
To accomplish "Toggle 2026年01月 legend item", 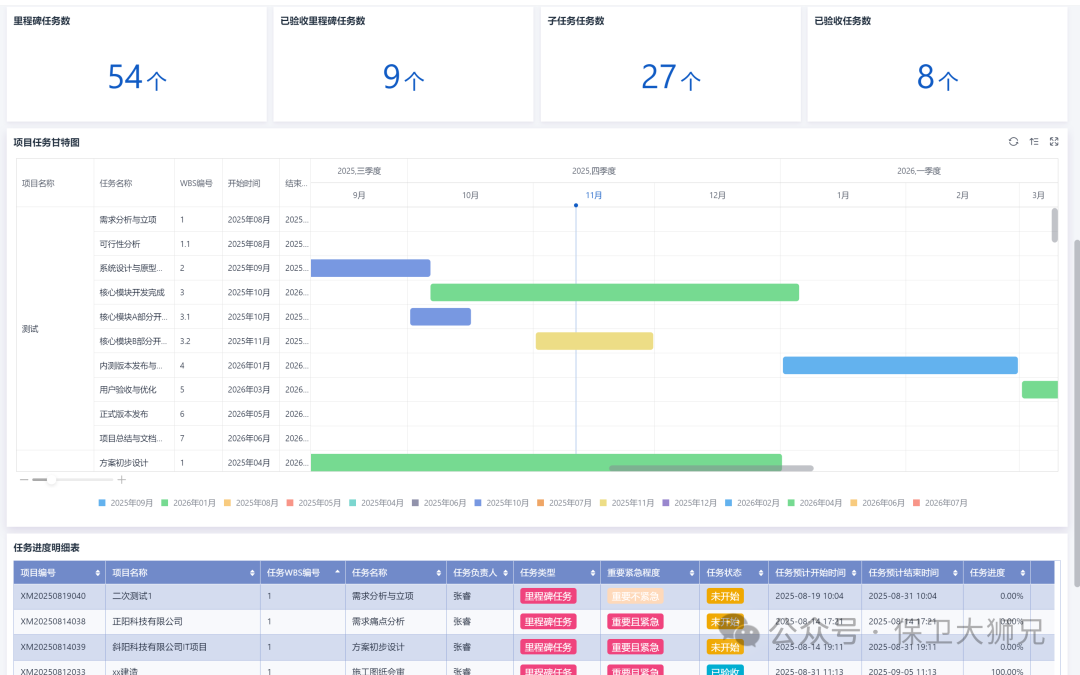I will coord(188,503).
